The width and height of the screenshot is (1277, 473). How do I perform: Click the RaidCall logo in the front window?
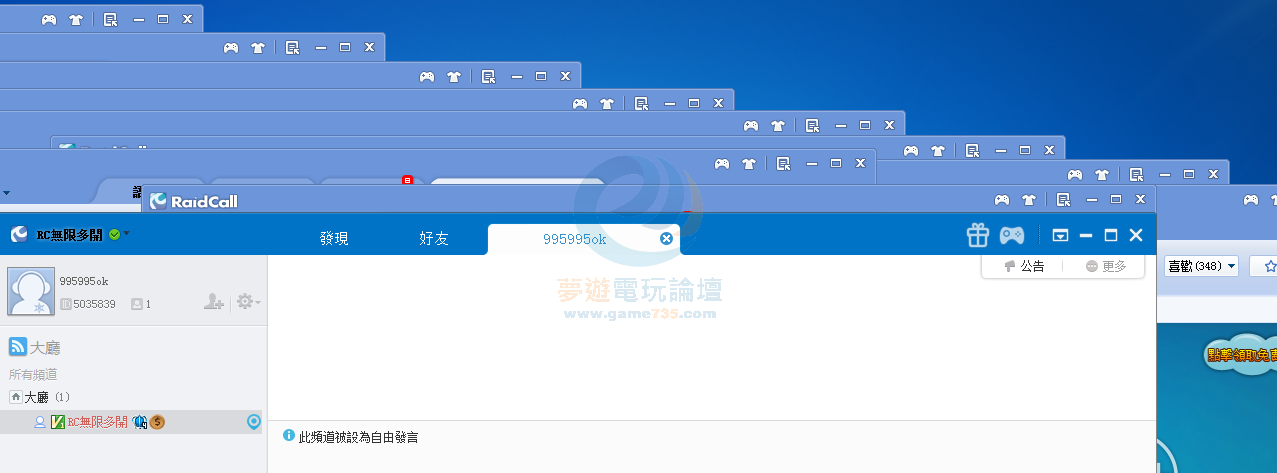pos(19,235)
